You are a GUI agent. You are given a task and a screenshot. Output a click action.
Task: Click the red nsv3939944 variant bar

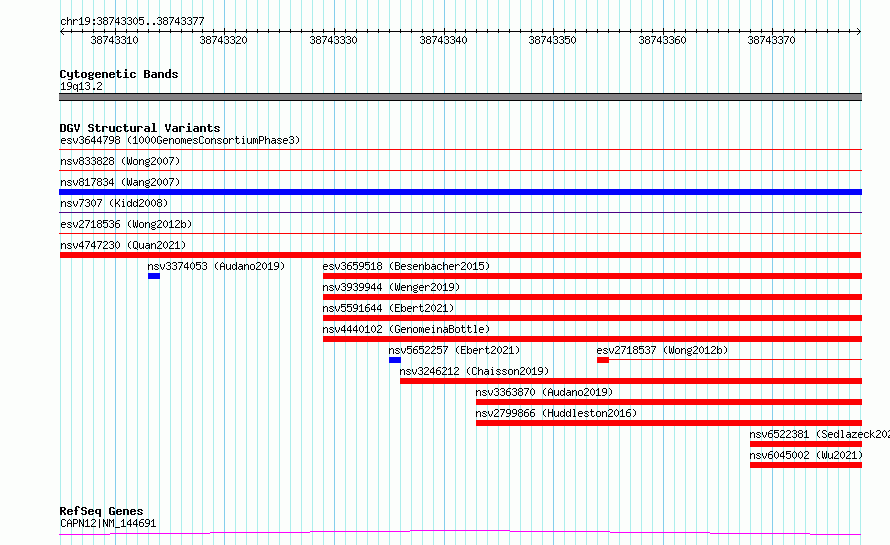(592, 297)
